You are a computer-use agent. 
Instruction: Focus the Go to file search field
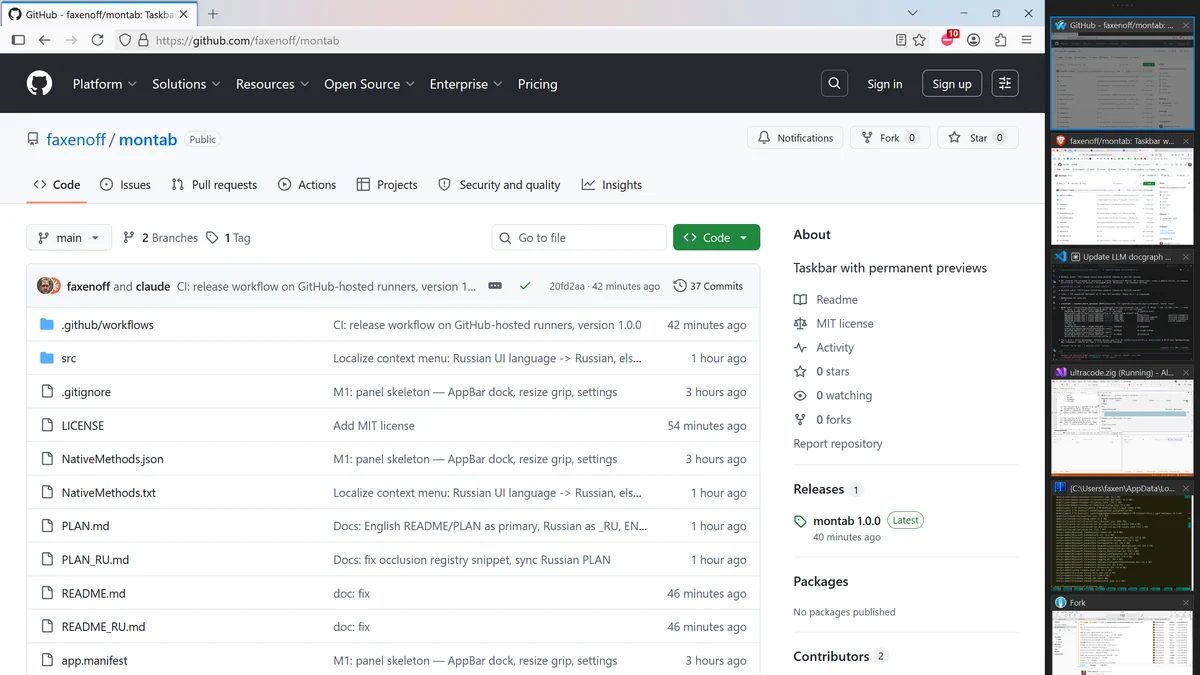pyautogui.click(x=579, y=238)
